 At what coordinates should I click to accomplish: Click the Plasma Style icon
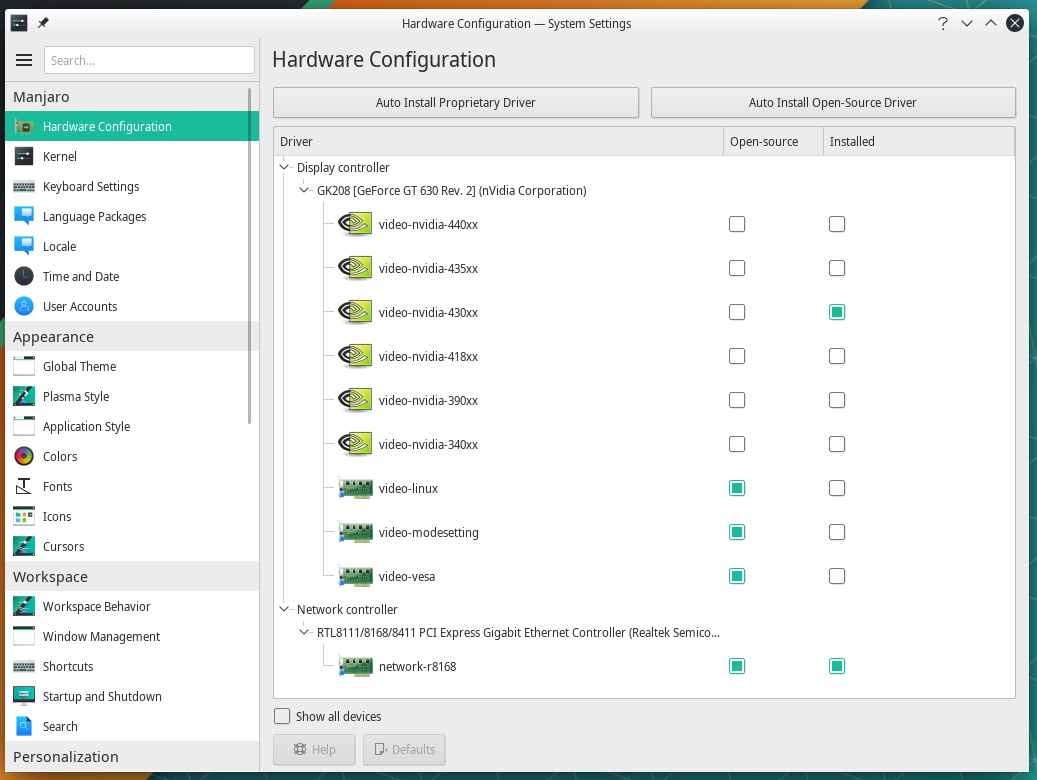pyautogui.click(x=24, y=396)
